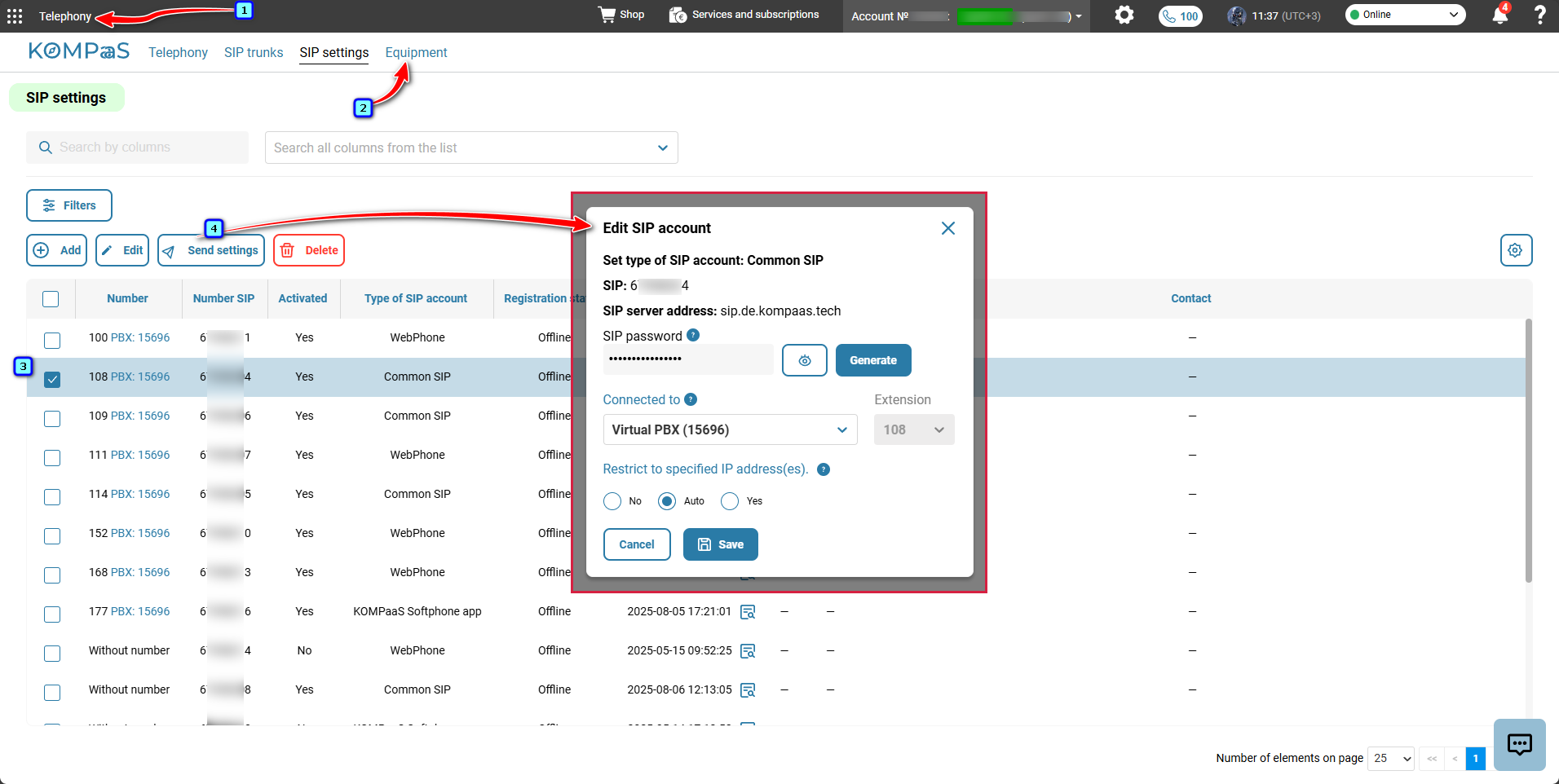
Task: Open SIP password help tooltip icon
Action: click(693, 335)
